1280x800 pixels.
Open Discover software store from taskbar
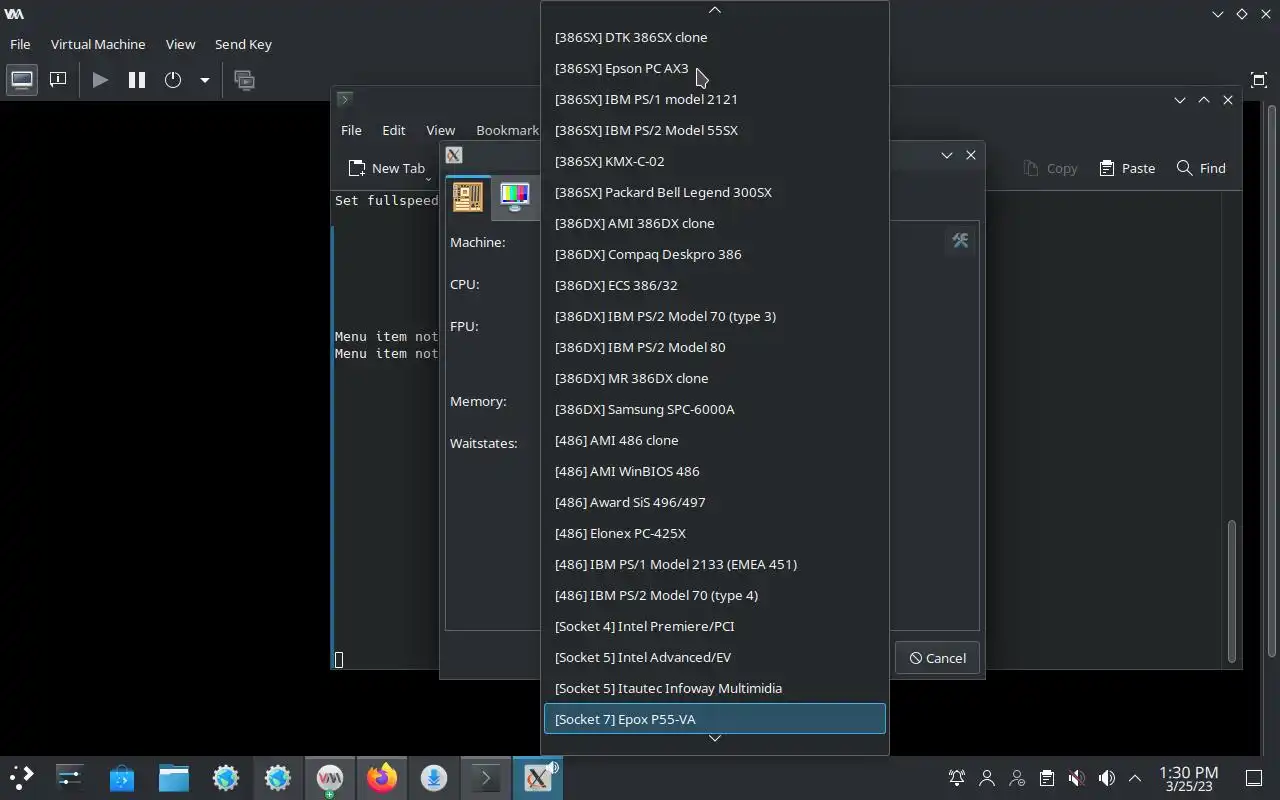[122, 777]
